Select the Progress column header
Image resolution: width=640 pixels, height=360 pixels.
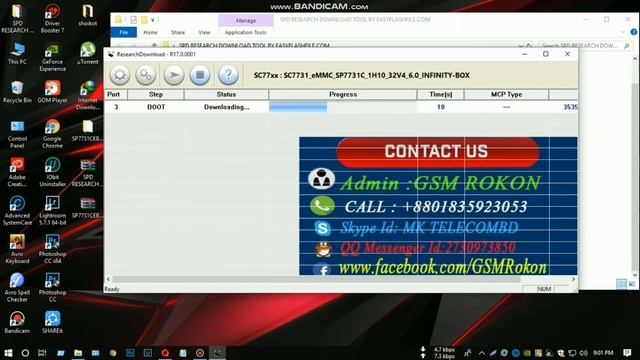coord(343,94)
